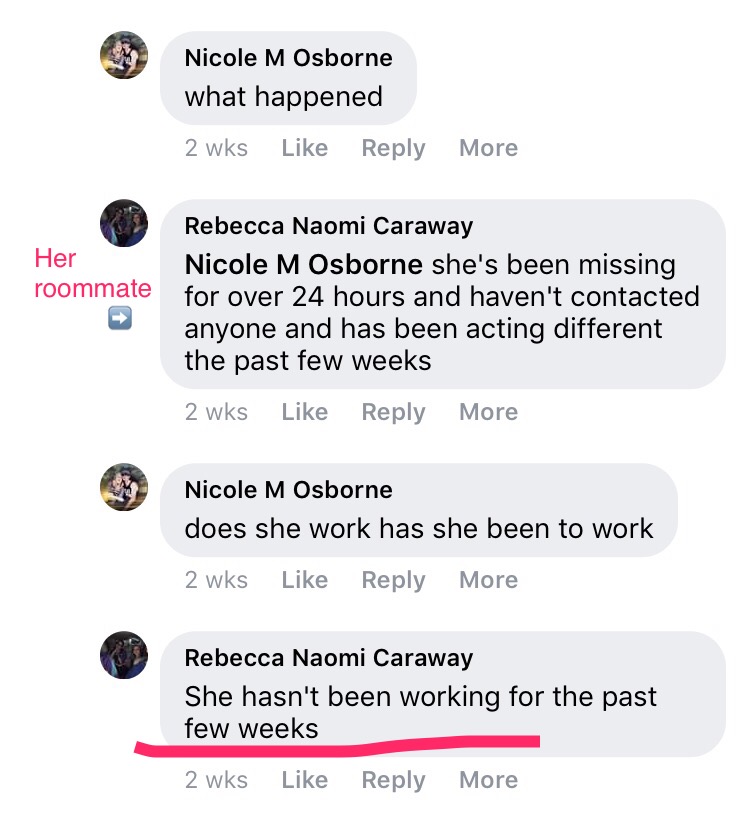Screen dimensions: 750x823
Task: Open Rebecca's avatar beside "hasn't been working" comment
Action: [x=125, y=655]
